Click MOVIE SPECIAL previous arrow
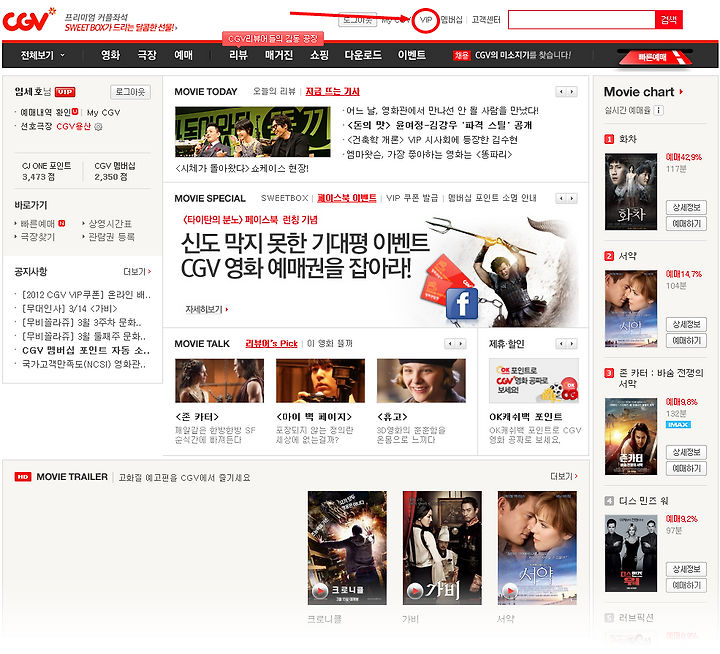The width and height of the screenshot is (720, 654). click(x=561, y=198)
